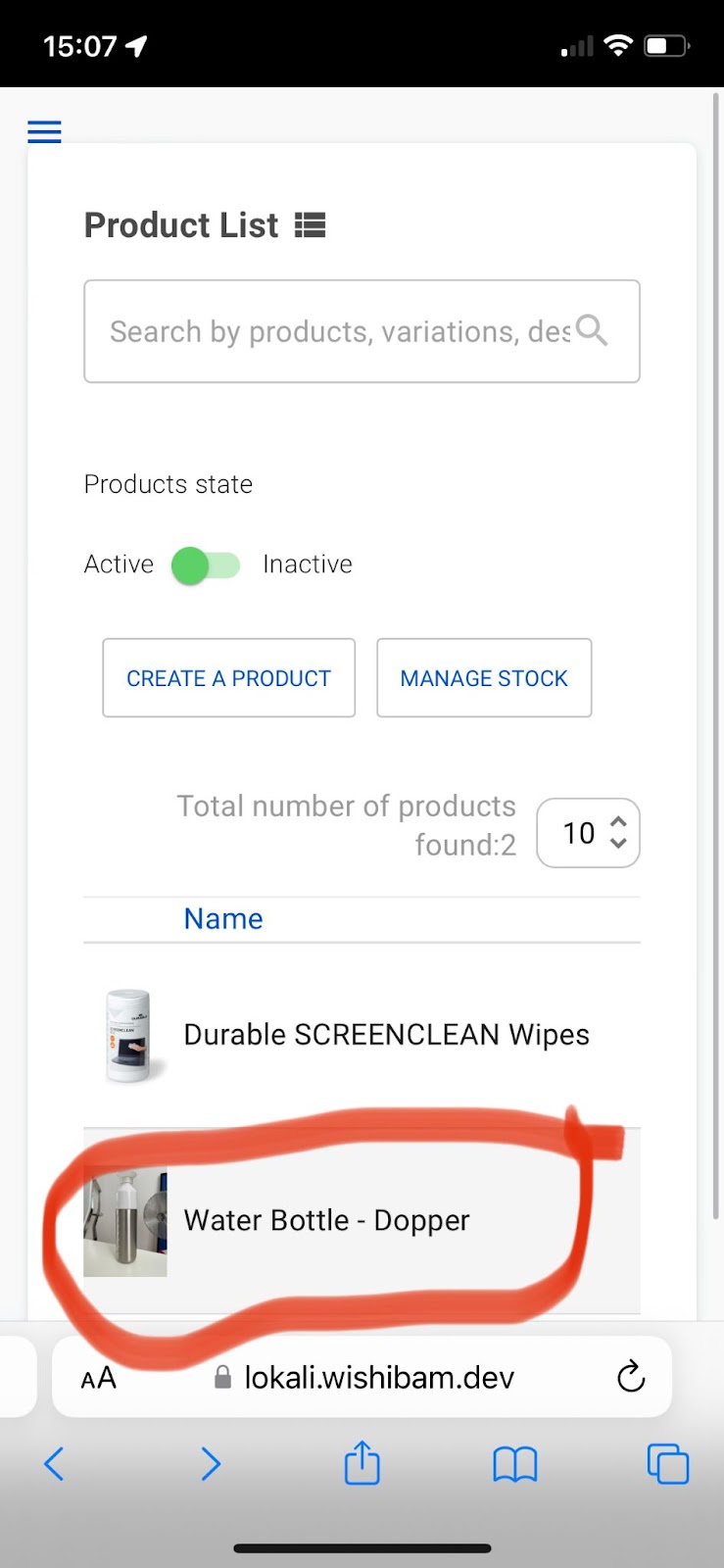The width and height of the screenshot is (724, 1568).
Task: Tap the Safari reload page icon
Action: 631,1377
